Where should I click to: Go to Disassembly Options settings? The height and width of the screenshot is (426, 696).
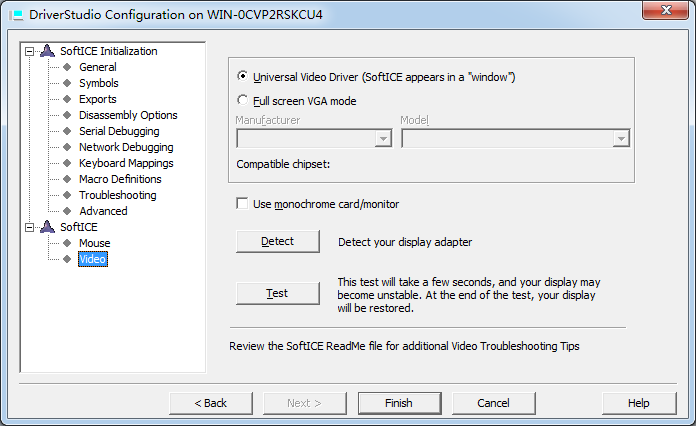click(x=128, y=115)
